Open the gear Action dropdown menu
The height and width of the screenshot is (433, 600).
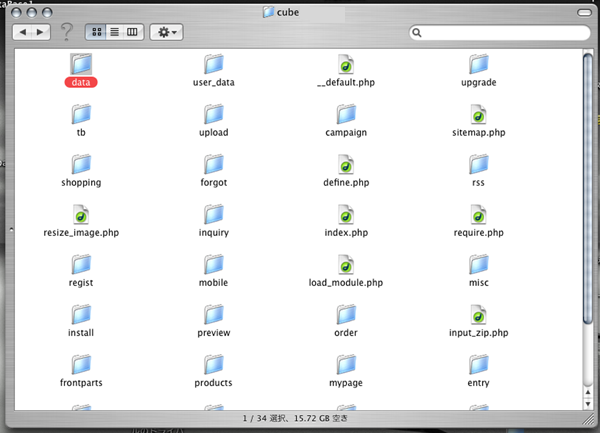pos(166,32)
